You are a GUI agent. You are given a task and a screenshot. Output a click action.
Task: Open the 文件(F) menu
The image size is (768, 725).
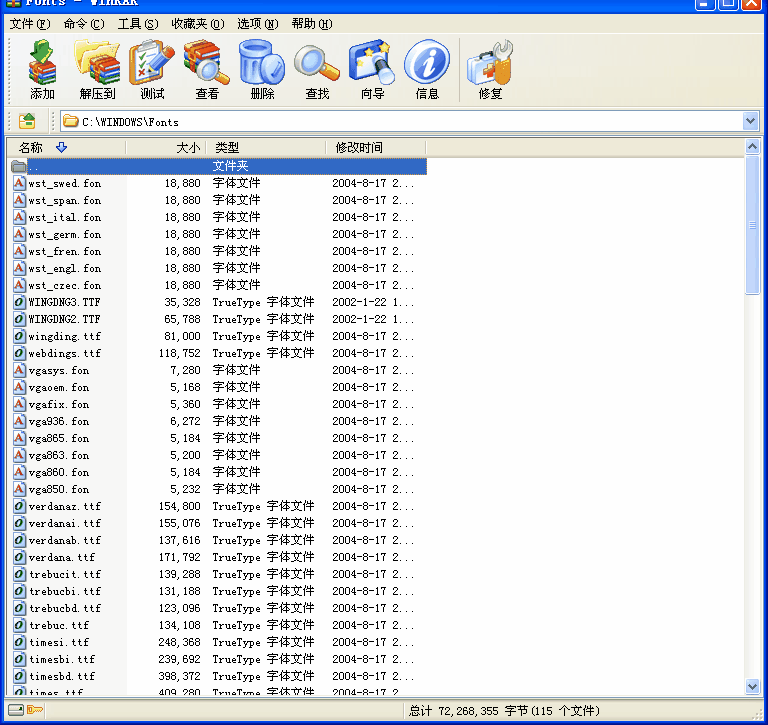[30, 24]
